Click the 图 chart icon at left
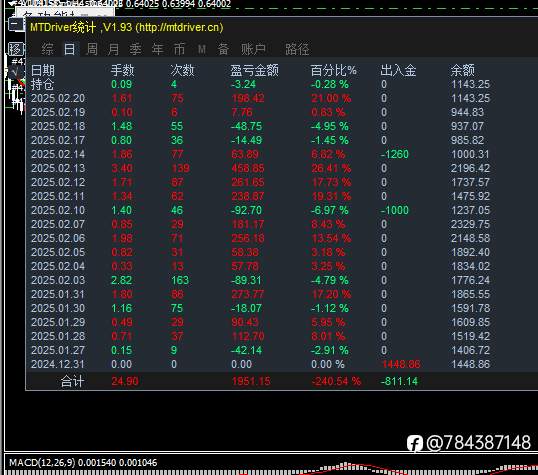The height and width of the screenshot is (475, 538). (16, 49)
